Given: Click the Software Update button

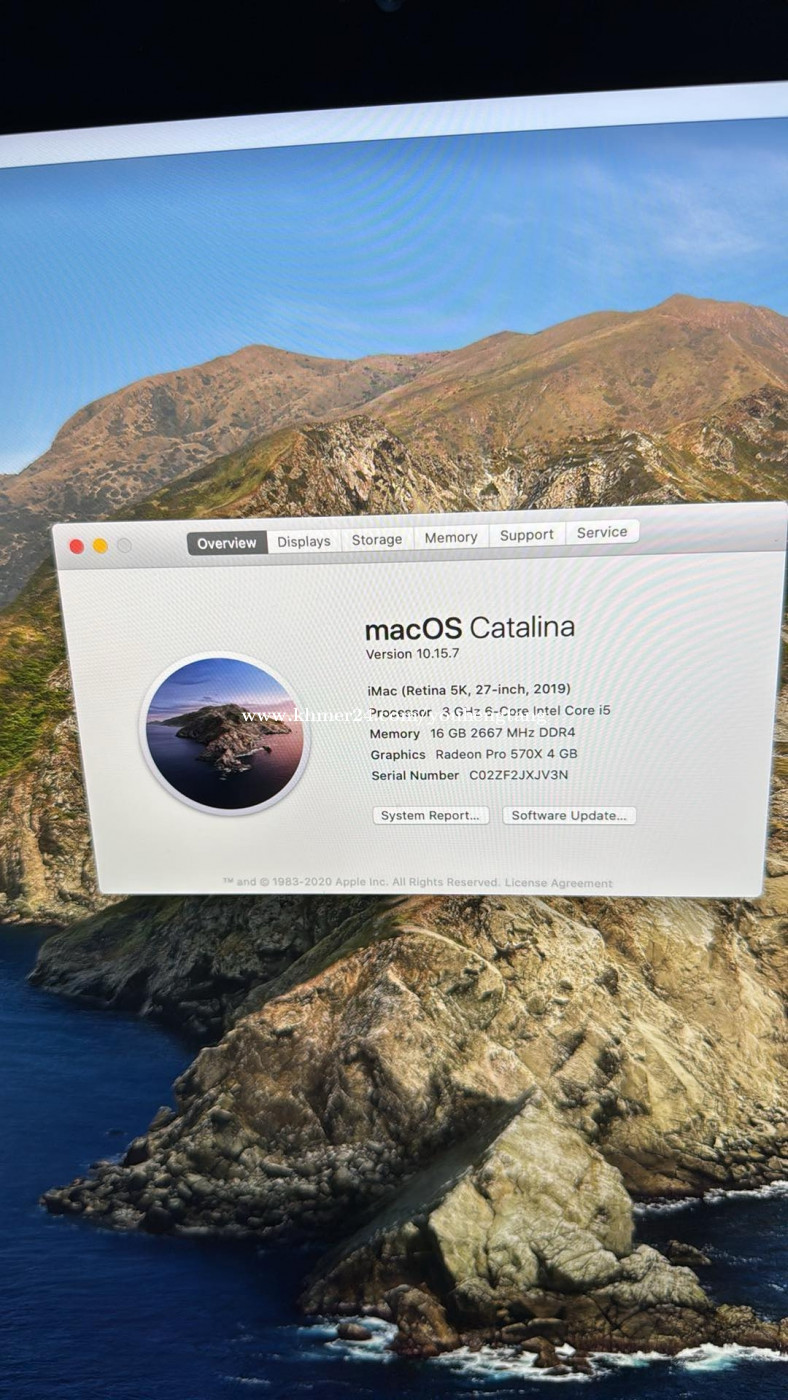Looking at the screenshot, I should (569, 815).
